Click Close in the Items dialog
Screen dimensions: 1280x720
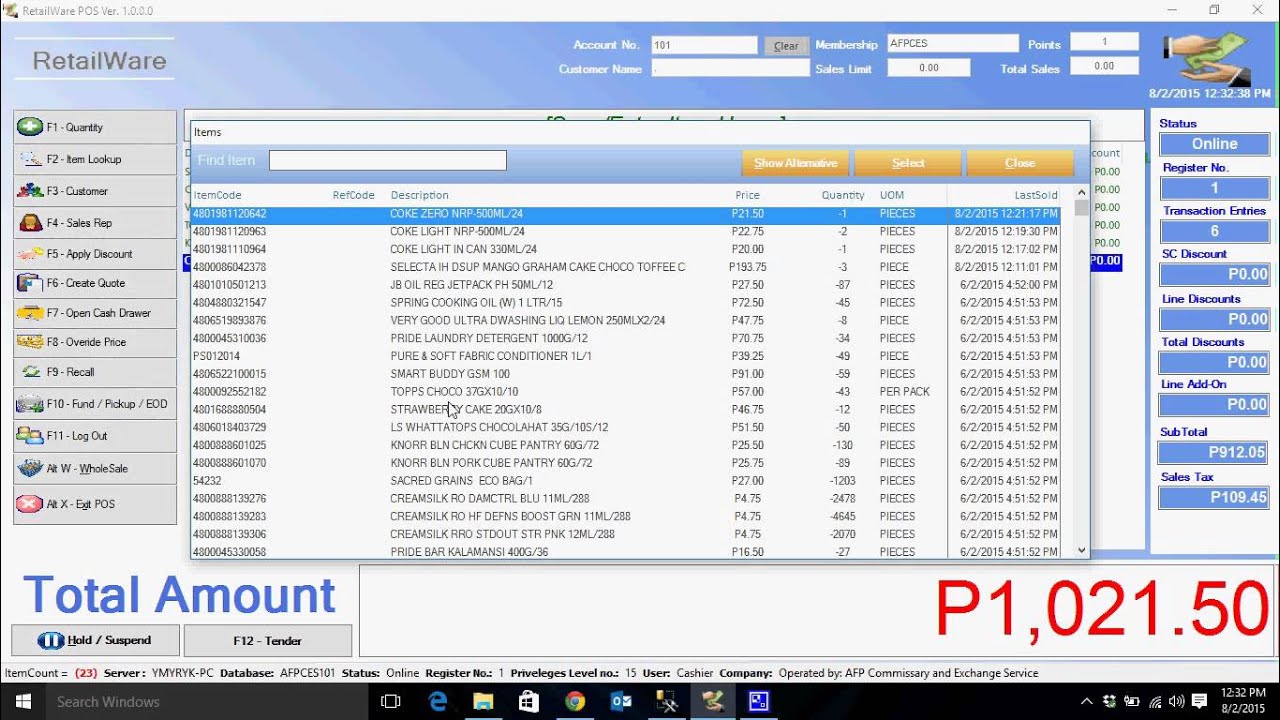[1020, 163]
